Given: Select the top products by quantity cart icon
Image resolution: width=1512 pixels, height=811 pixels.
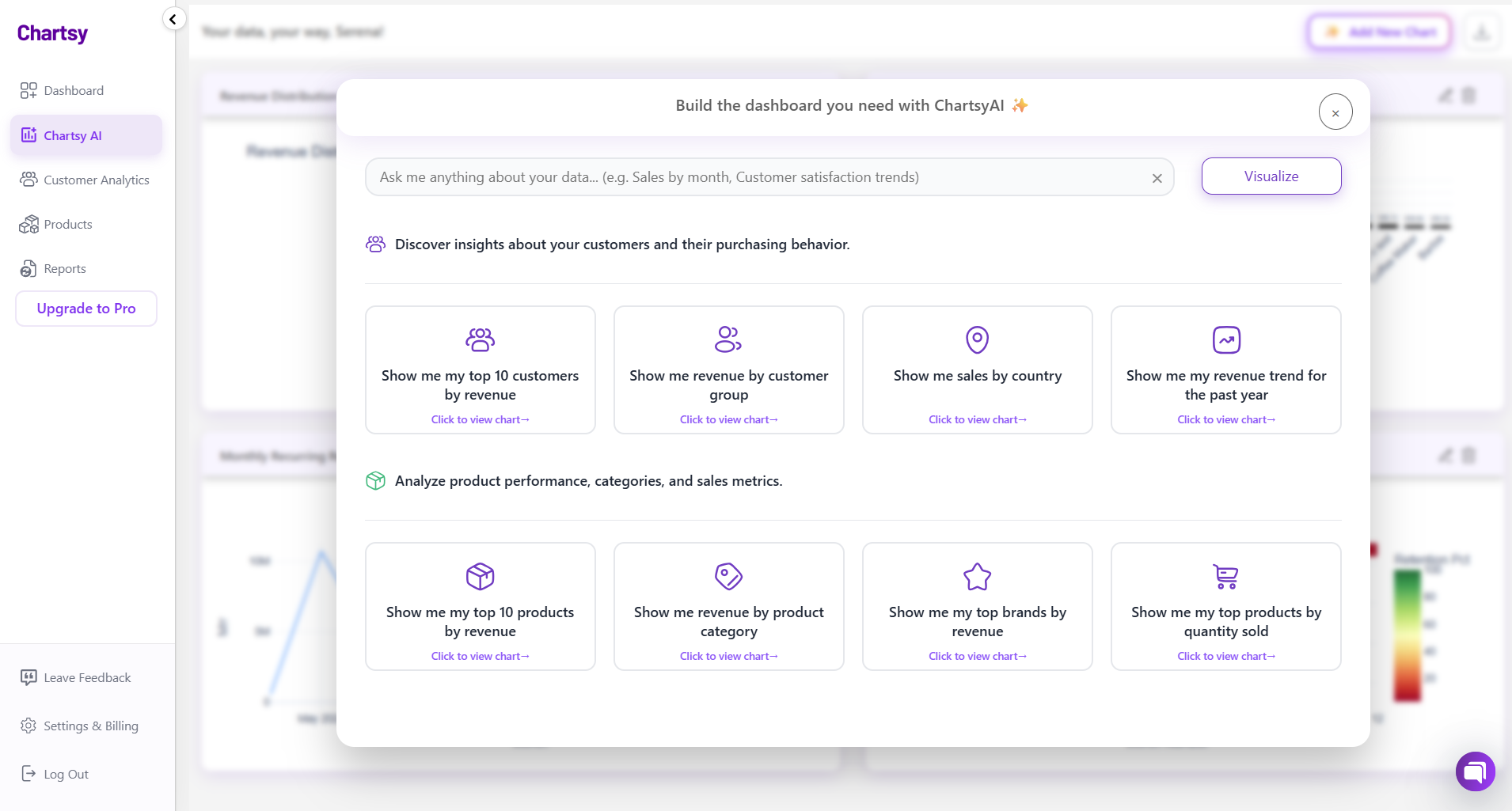Looking at the screenshot, I should [1225, 577].
